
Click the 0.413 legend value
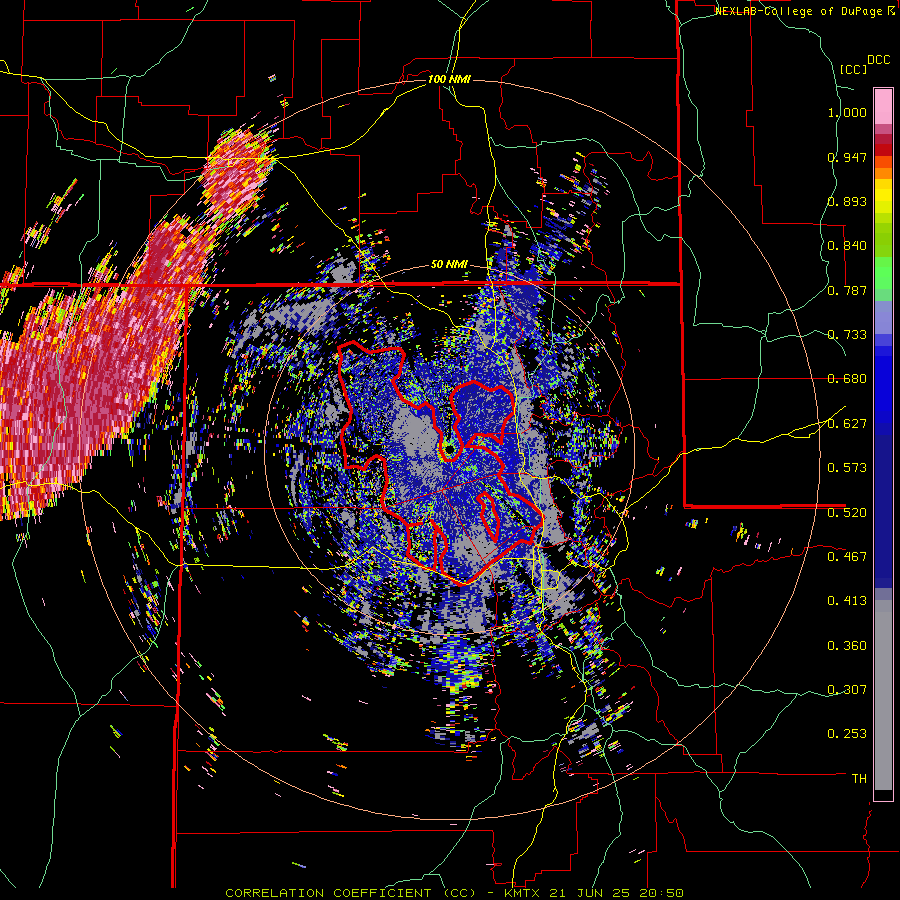847,601
